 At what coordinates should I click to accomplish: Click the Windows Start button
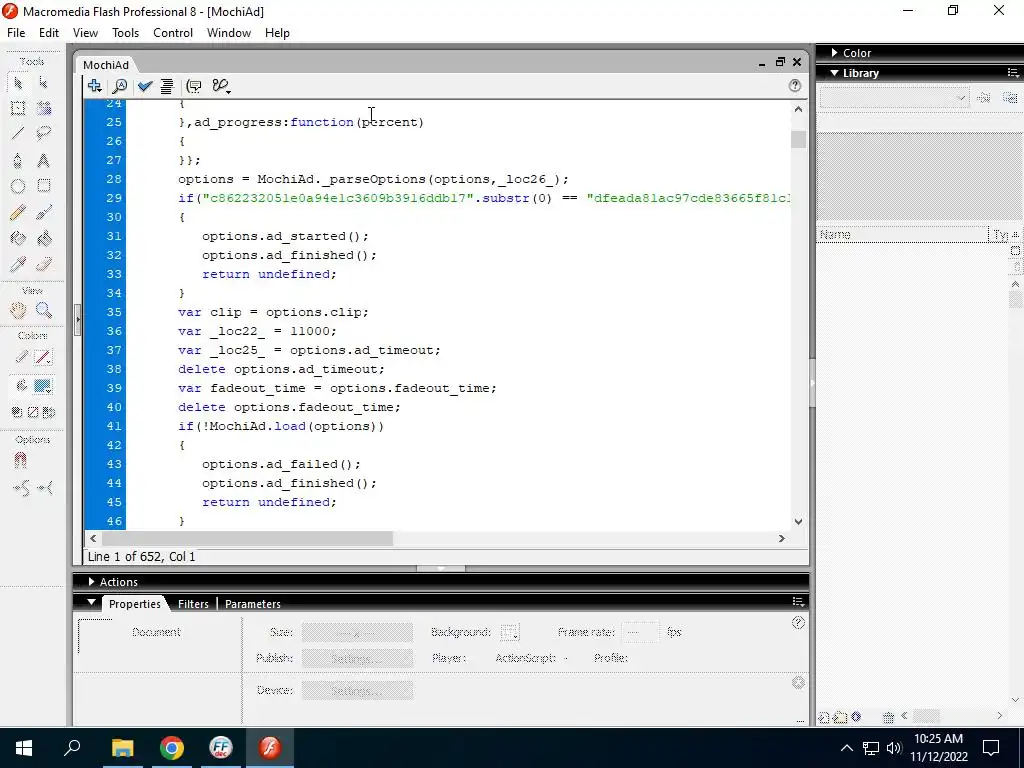coord(24,748)
